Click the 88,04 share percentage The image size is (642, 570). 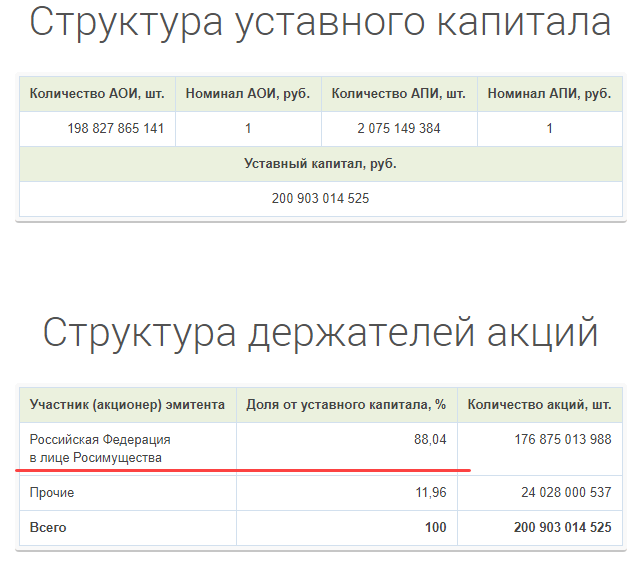point(429,440)
